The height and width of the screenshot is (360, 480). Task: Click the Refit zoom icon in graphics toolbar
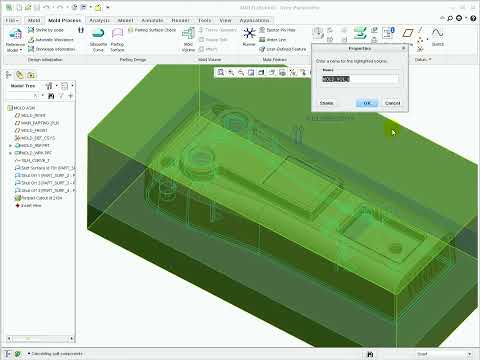(x=221, y=72)
